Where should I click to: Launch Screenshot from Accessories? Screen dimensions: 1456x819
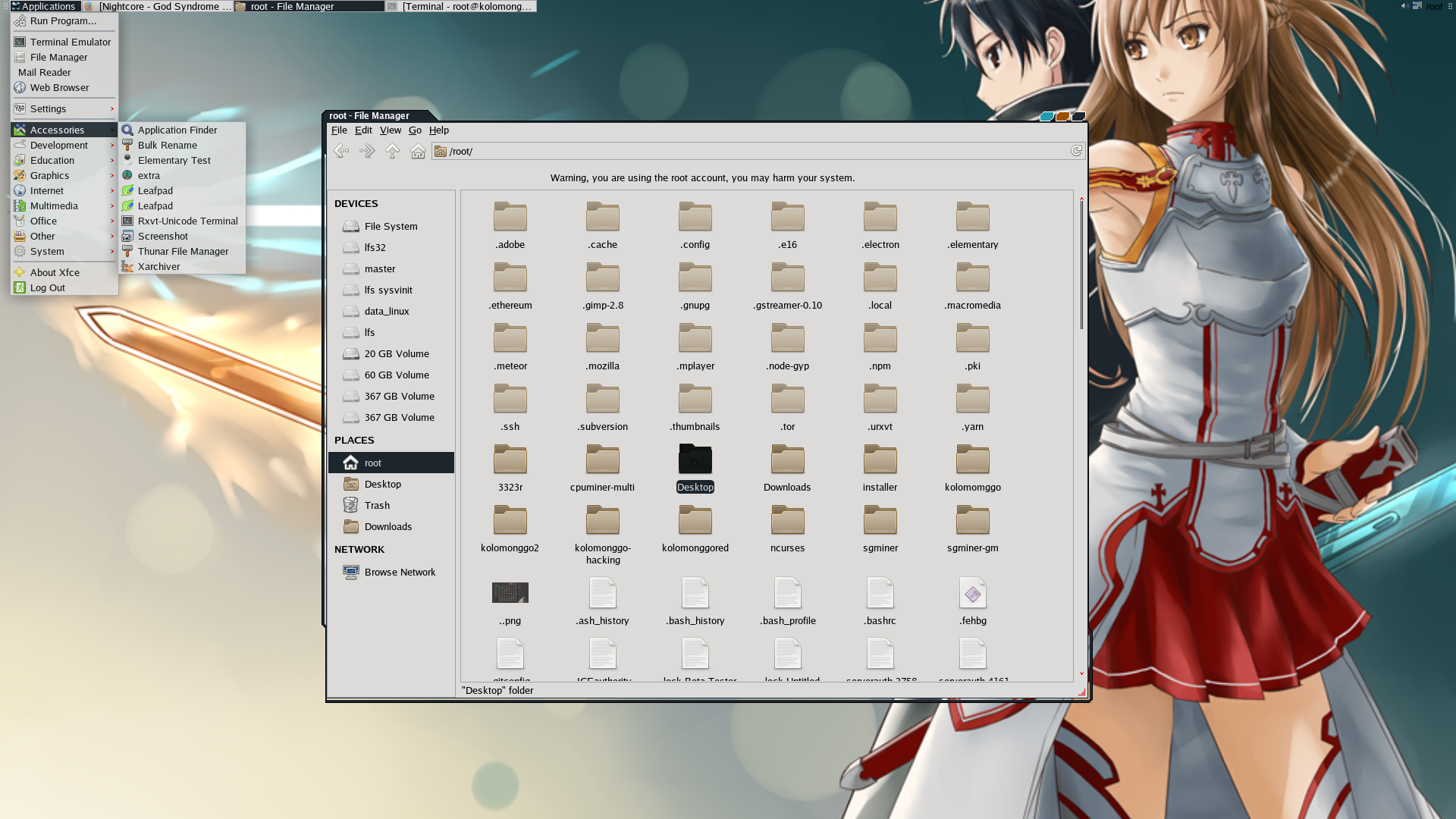182,237
